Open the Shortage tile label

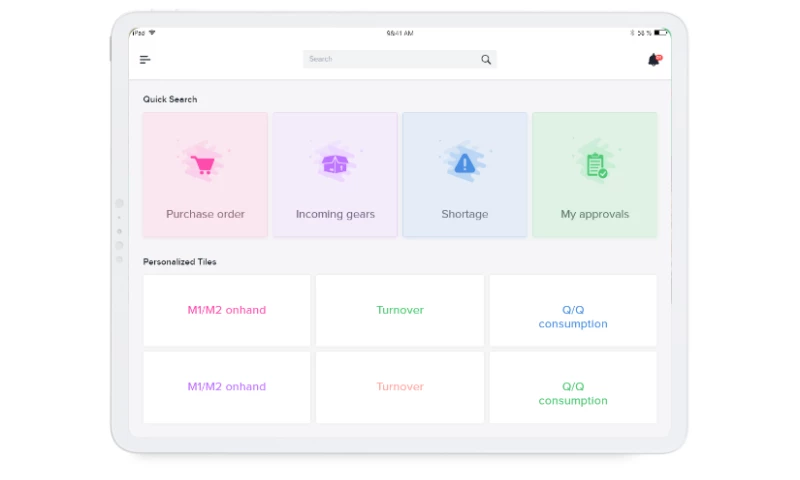465,214
